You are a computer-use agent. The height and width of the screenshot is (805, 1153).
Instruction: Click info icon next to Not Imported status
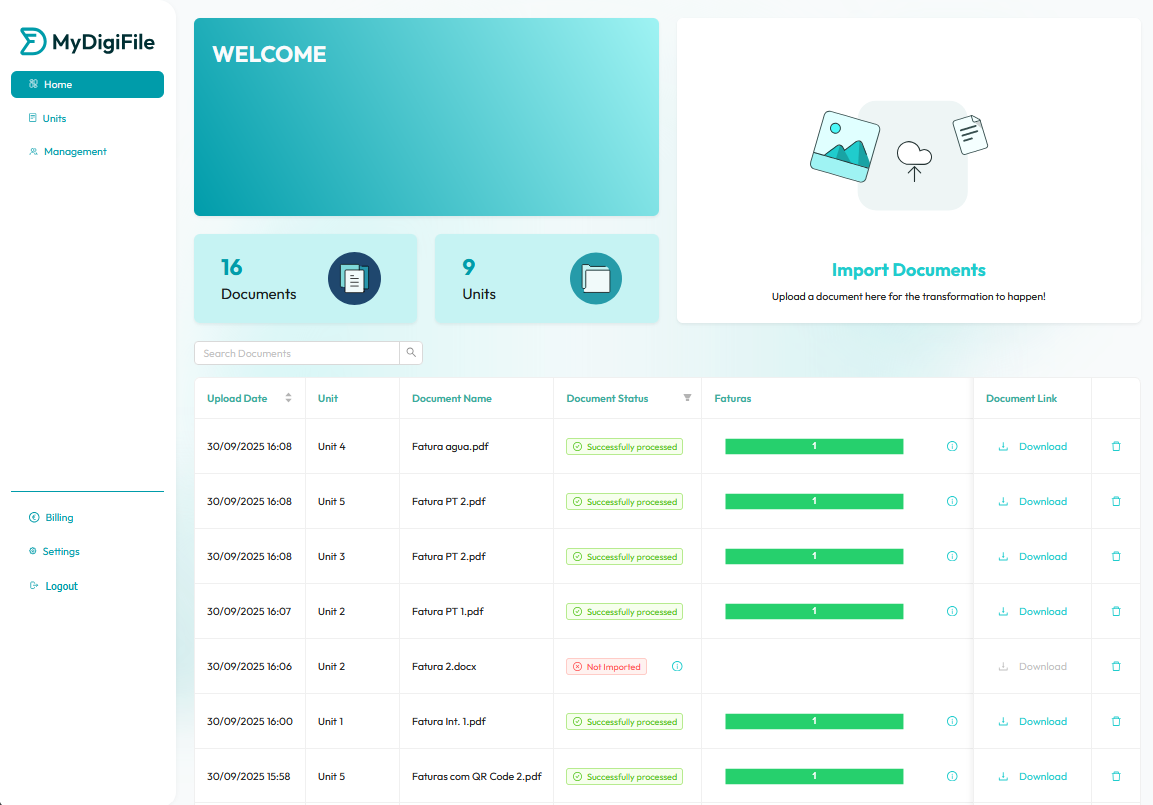click(x=677, y=667)
